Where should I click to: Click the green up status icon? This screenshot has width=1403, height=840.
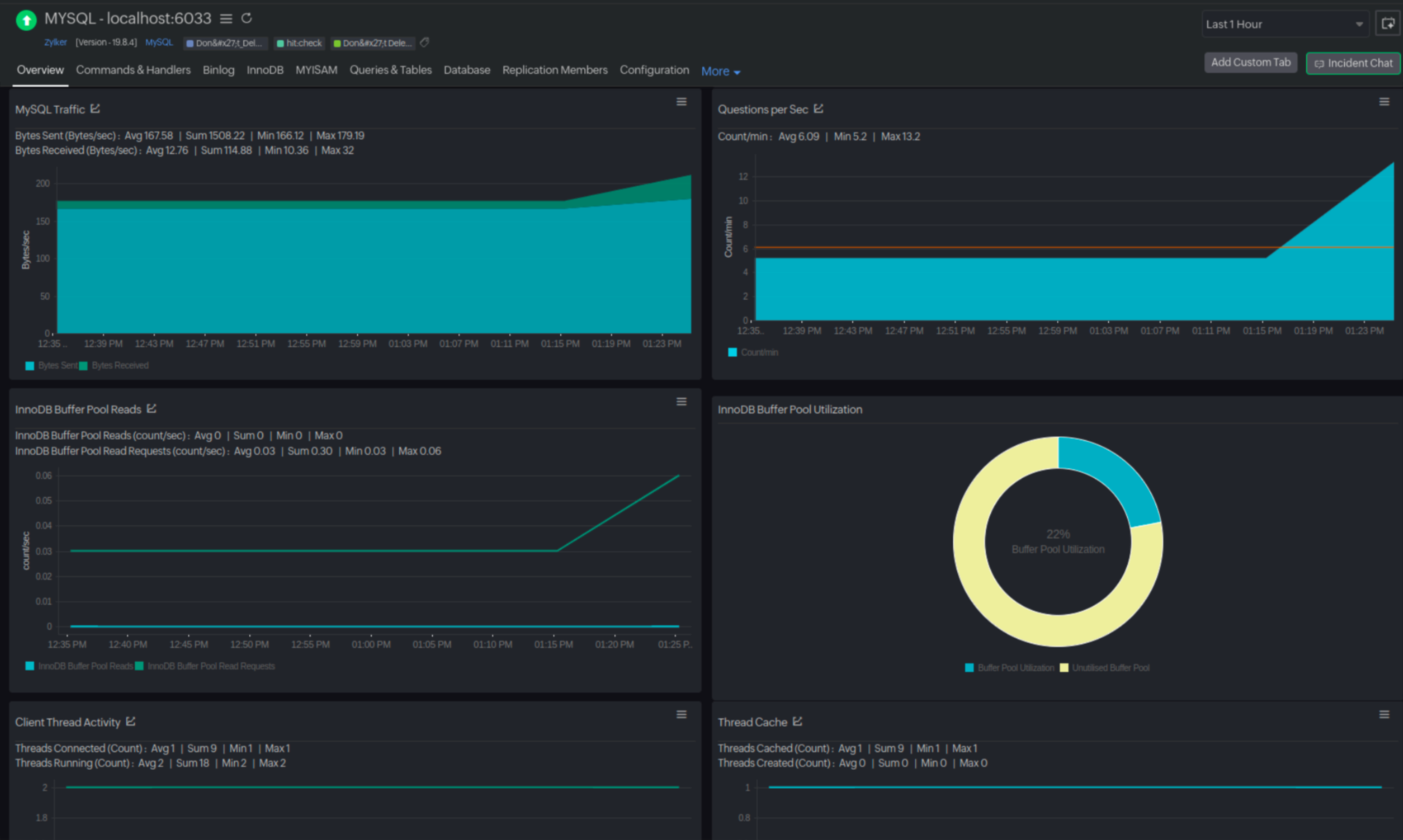click(x=26, y=20)
